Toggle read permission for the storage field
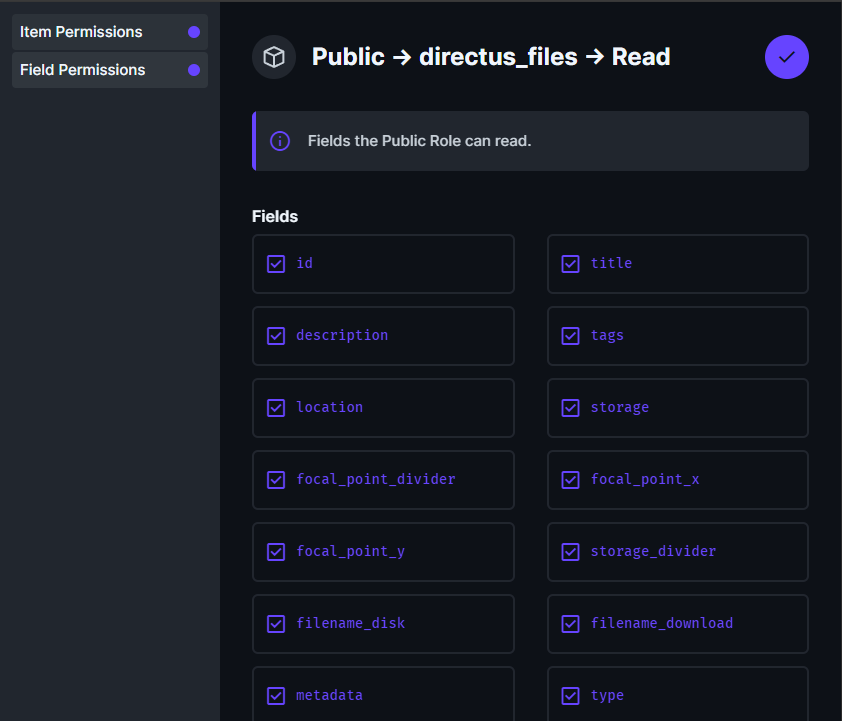This screenshot has height=721, width=842. [570, 408]
